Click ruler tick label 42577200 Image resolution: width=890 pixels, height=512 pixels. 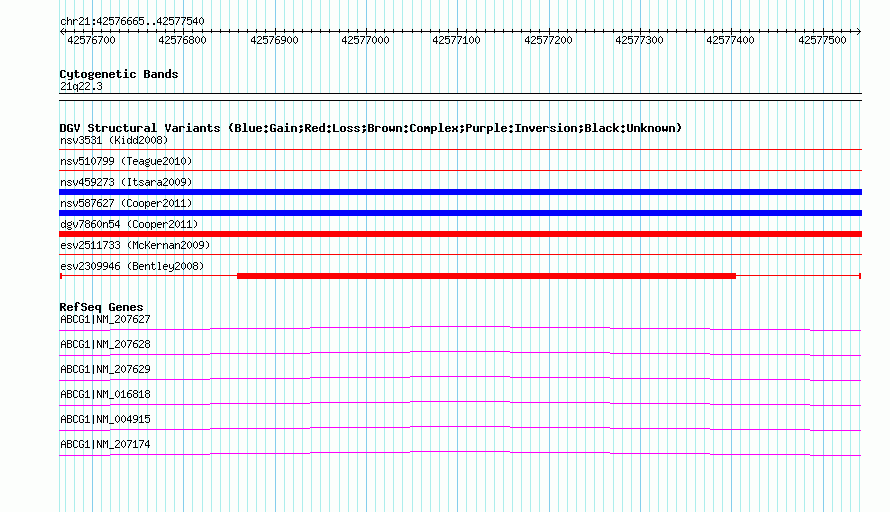[548, 40]
